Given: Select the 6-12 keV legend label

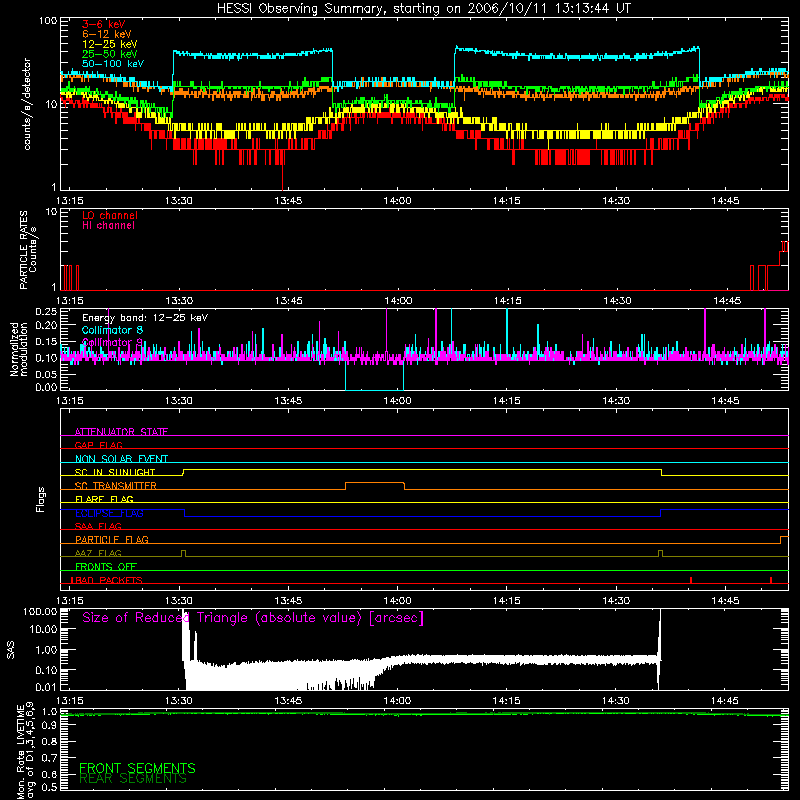Looking at the screenshot, I should point(107,34).
